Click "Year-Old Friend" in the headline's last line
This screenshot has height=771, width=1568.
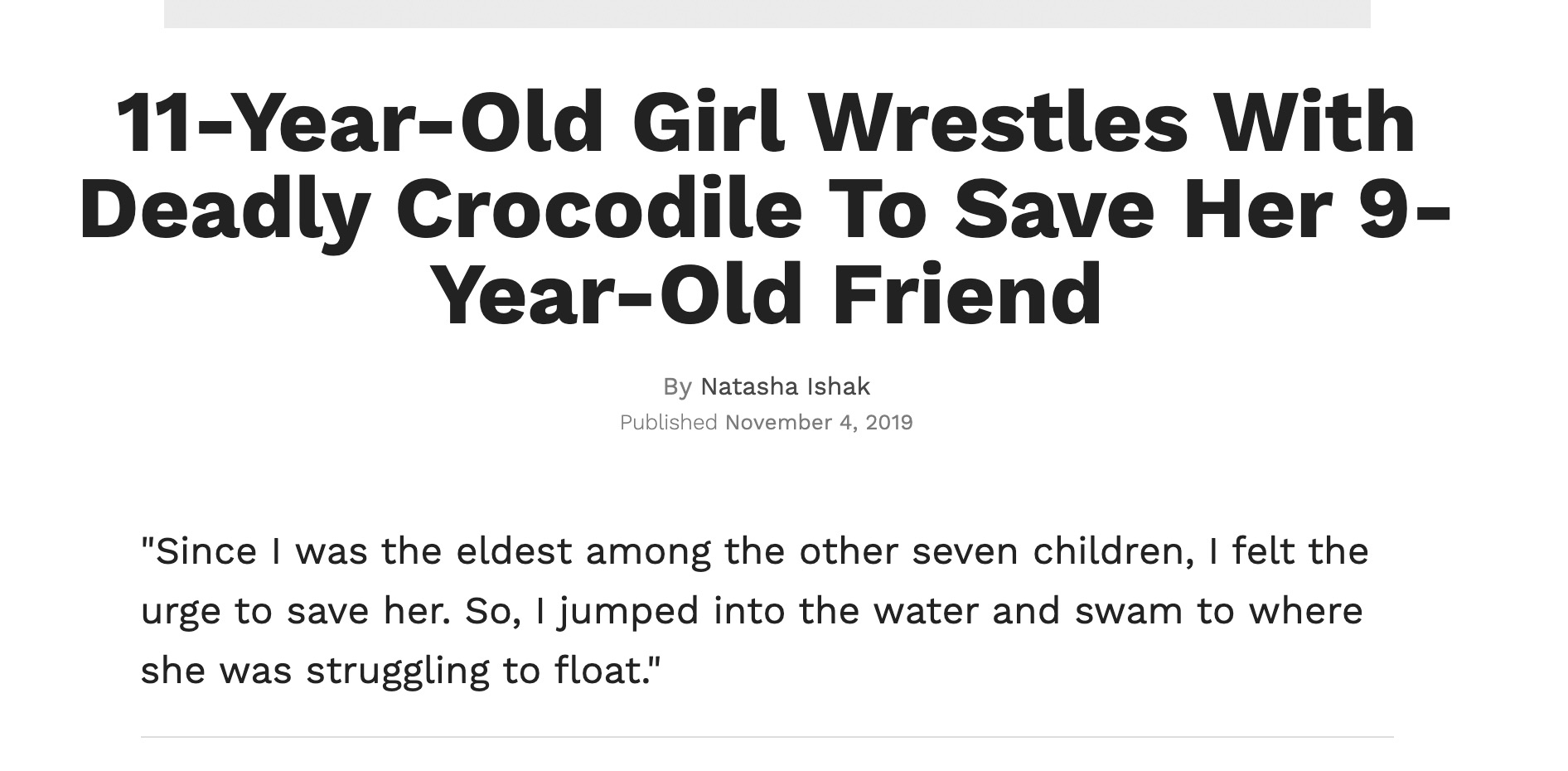(x=767, y=295)
